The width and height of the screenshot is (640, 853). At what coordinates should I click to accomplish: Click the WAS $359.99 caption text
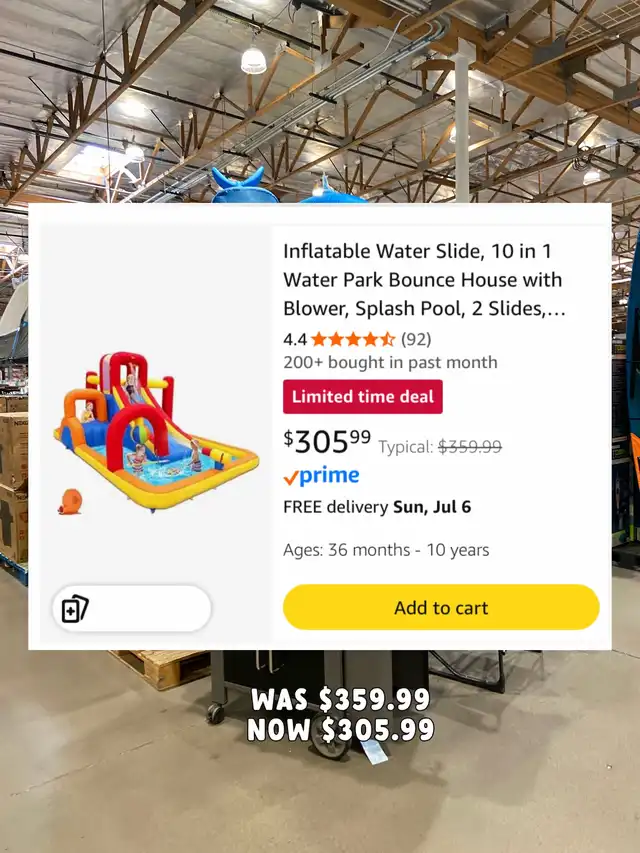tap(341, 700)
